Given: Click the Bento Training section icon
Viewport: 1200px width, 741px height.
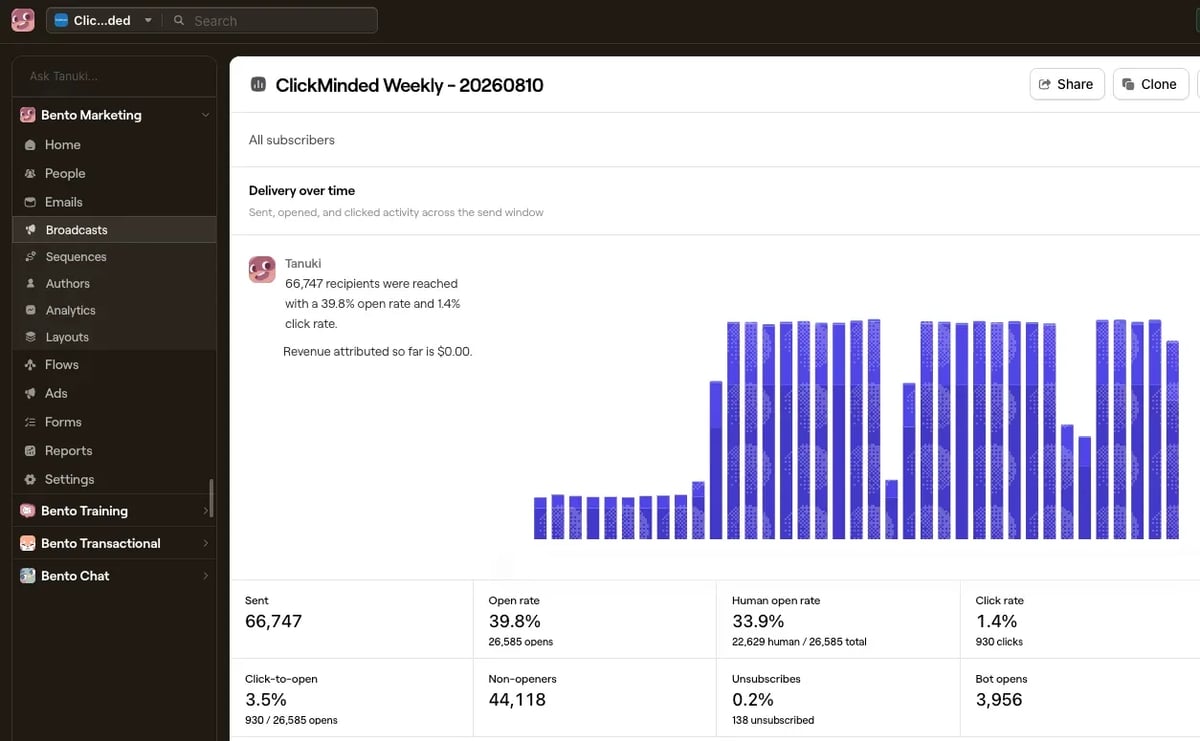Looking at the screenshot, I should point(28,511).
